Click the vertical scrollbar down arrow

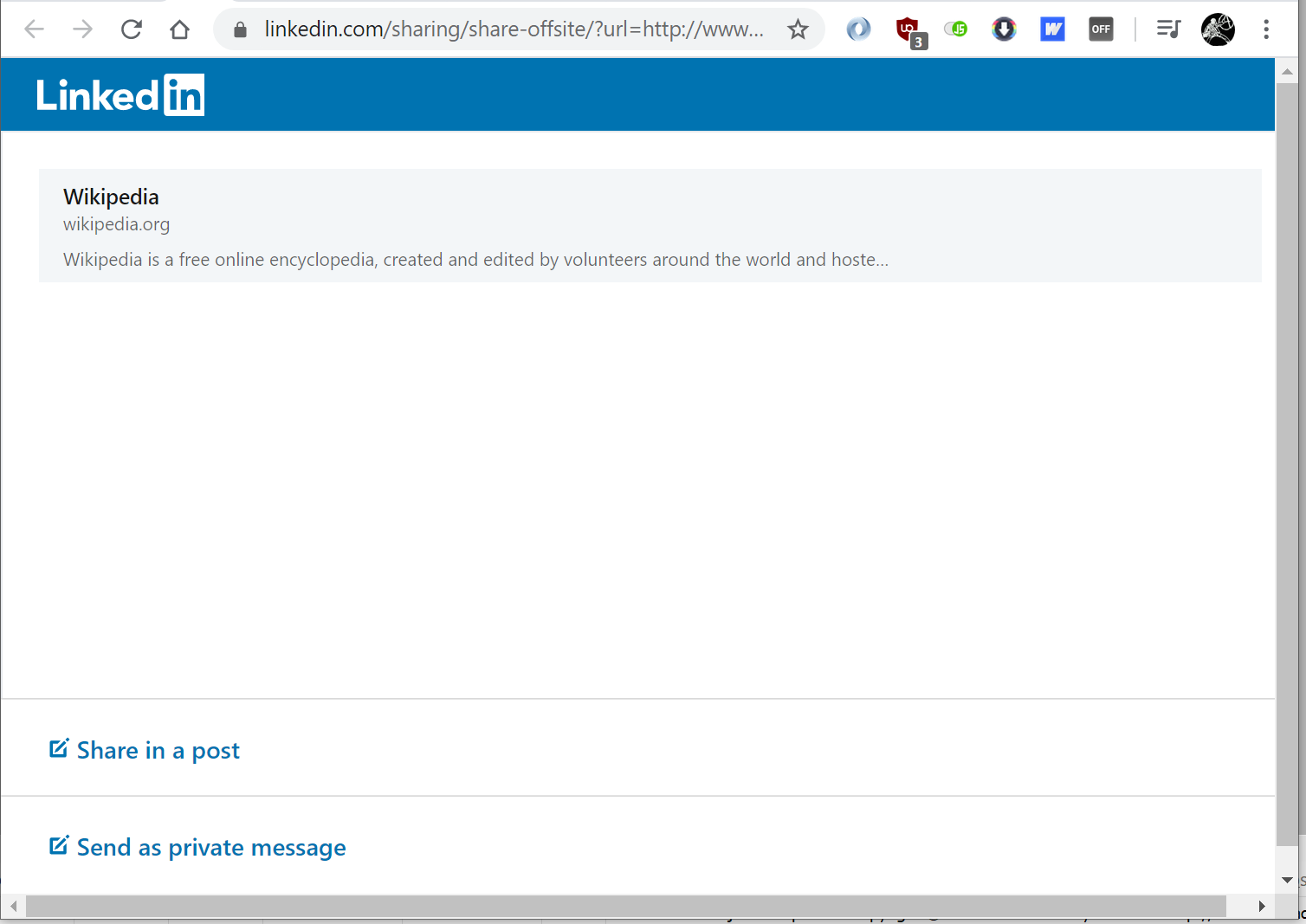tap(1287, 880)
